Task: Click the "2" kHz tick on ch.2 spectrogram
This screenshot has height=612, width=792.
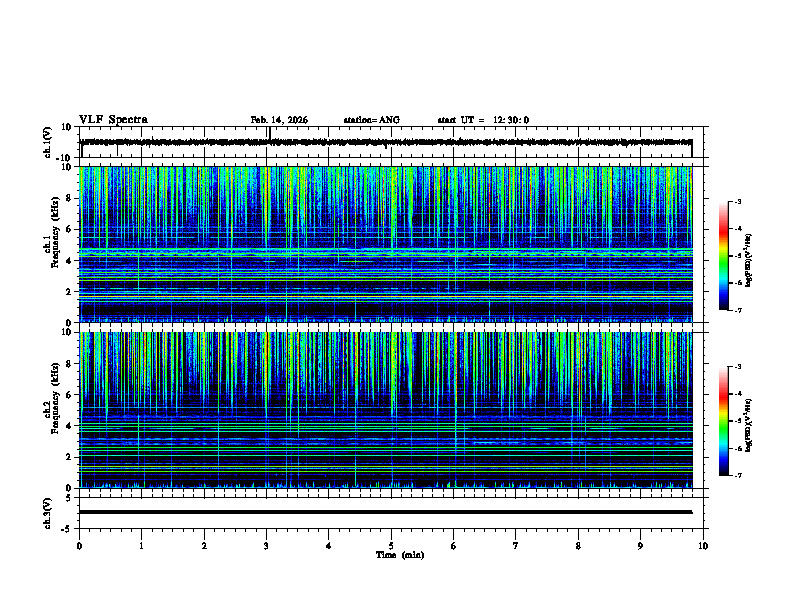Action: (x=70, y=457)
